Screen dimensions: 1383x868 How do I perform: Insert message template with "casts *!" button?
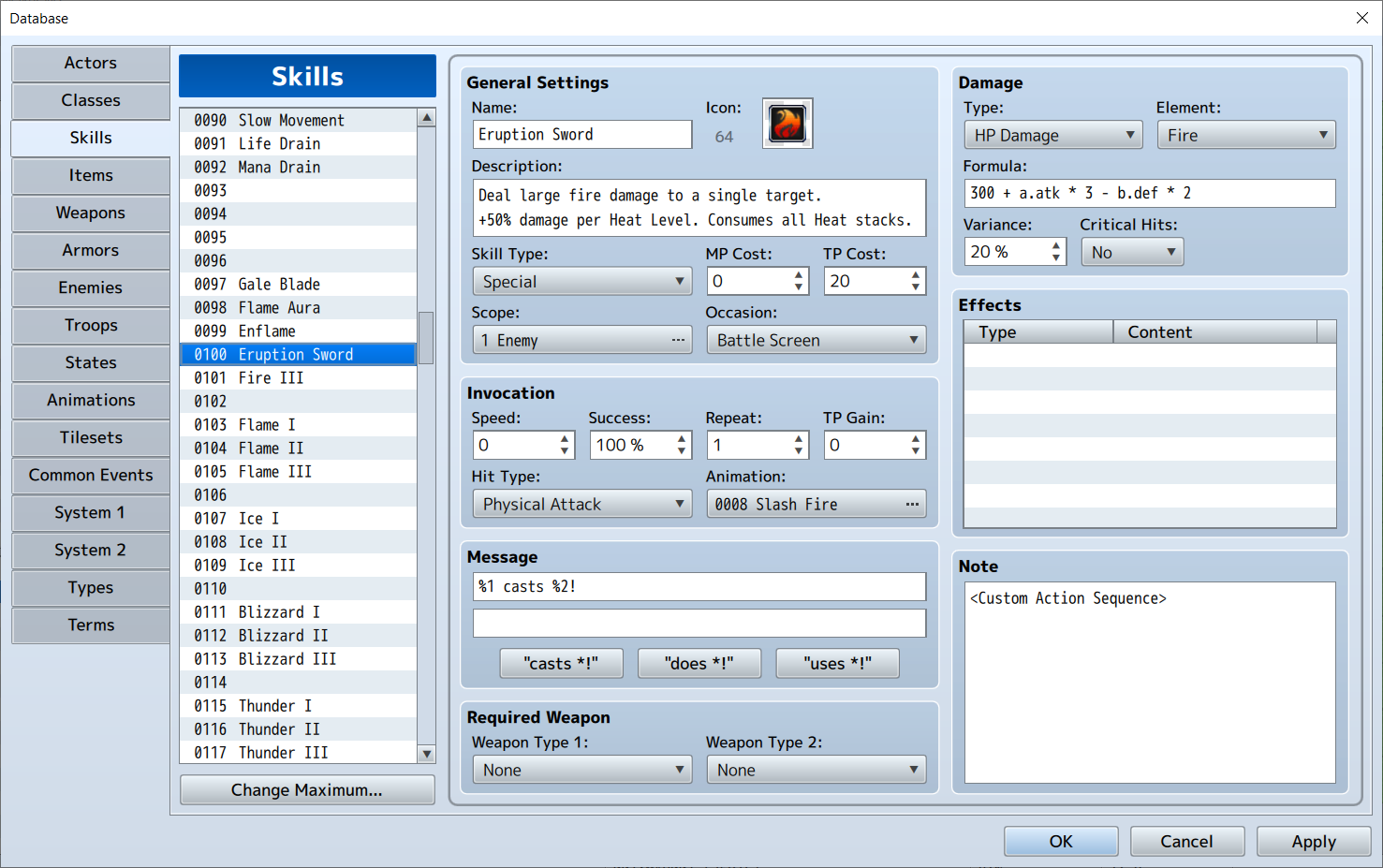[x=561, y=663]
